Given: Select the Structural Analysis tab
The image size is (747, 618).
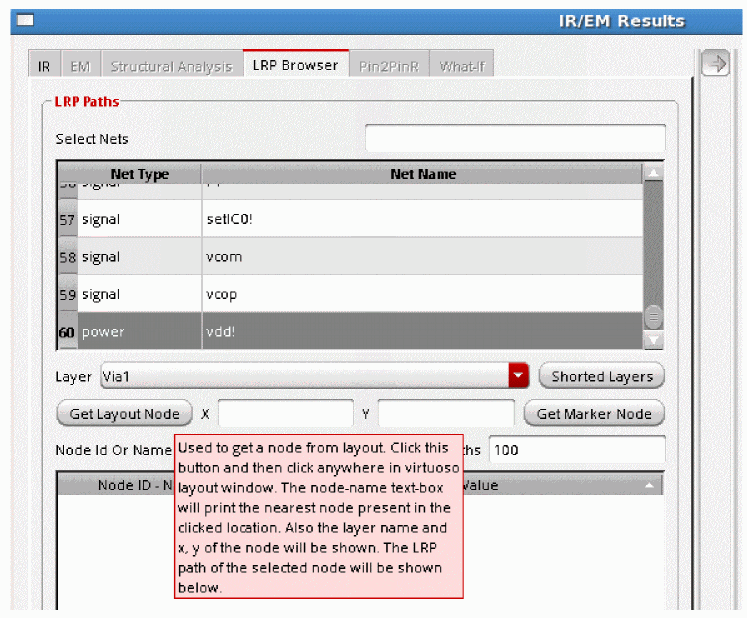Looking at the screenshot, I should coord(172,66).
